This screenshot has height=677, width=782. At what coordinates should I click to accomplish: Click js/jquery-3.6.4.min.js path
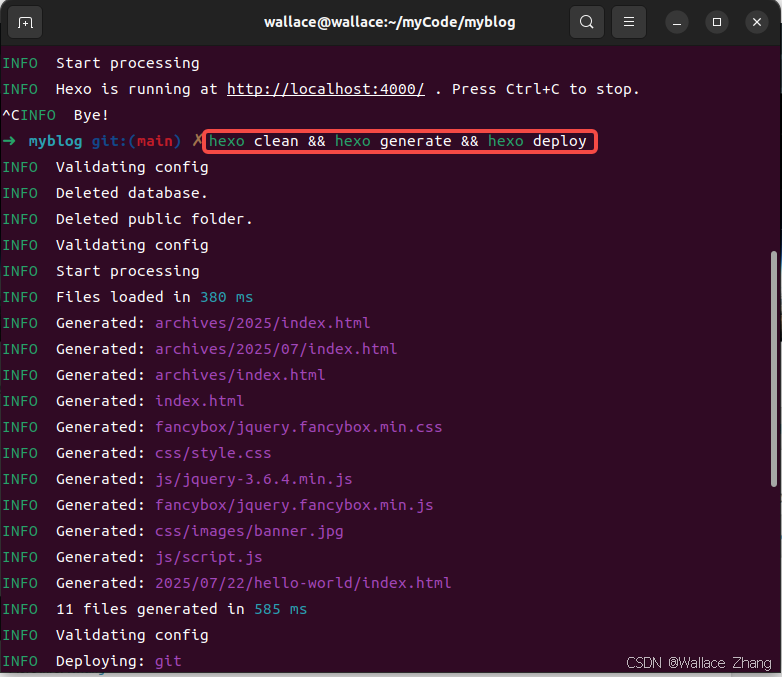(254, 479)
